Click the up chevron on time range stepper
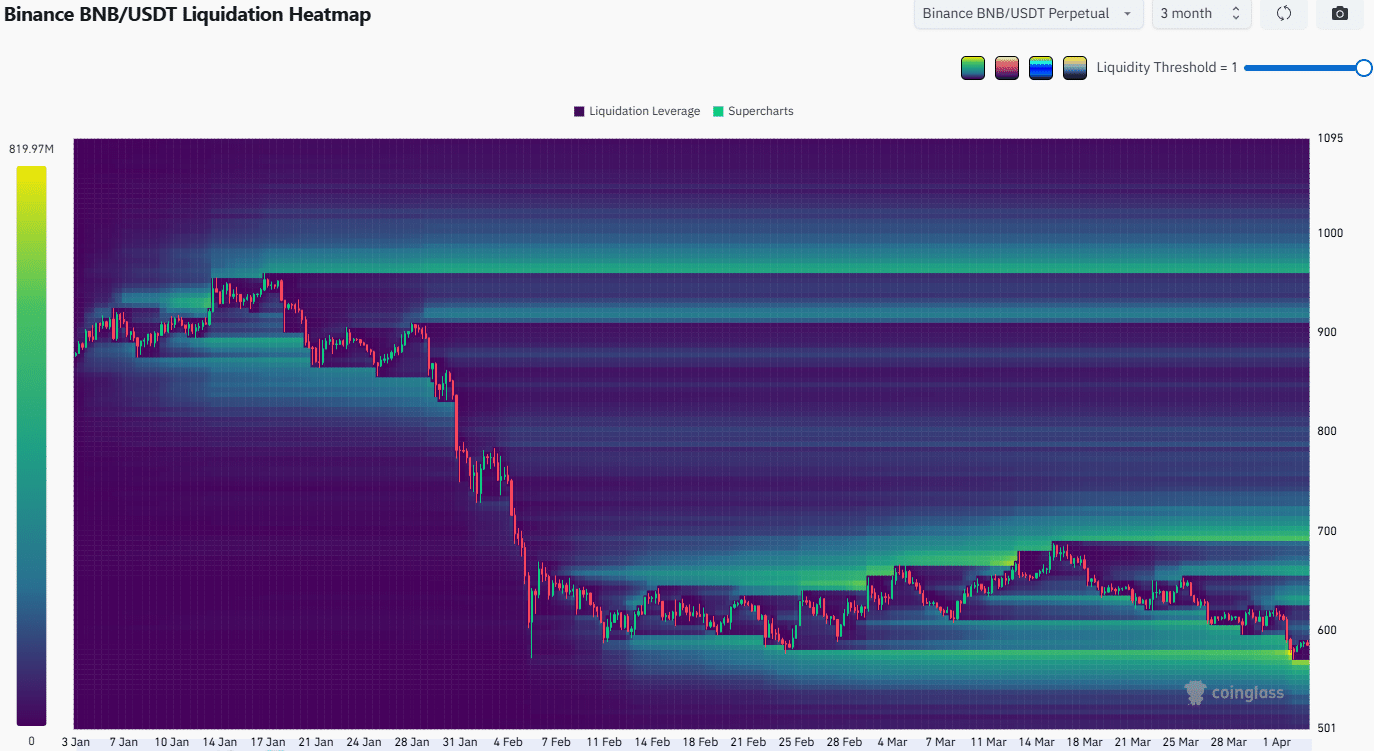Image resolution: width=1374 pixels, height=751 pixels. [1236, 9]
